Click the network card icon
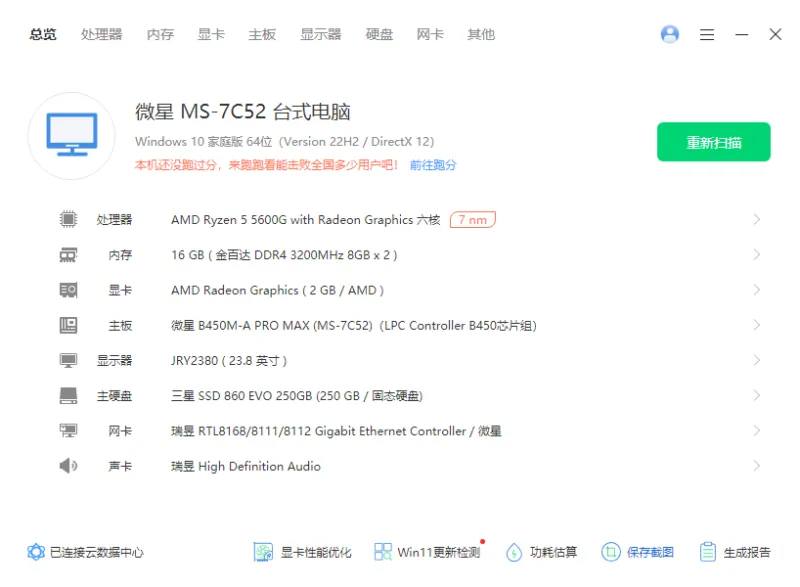The width and height of the screenshot is (800, 587). tap(68, 430)
